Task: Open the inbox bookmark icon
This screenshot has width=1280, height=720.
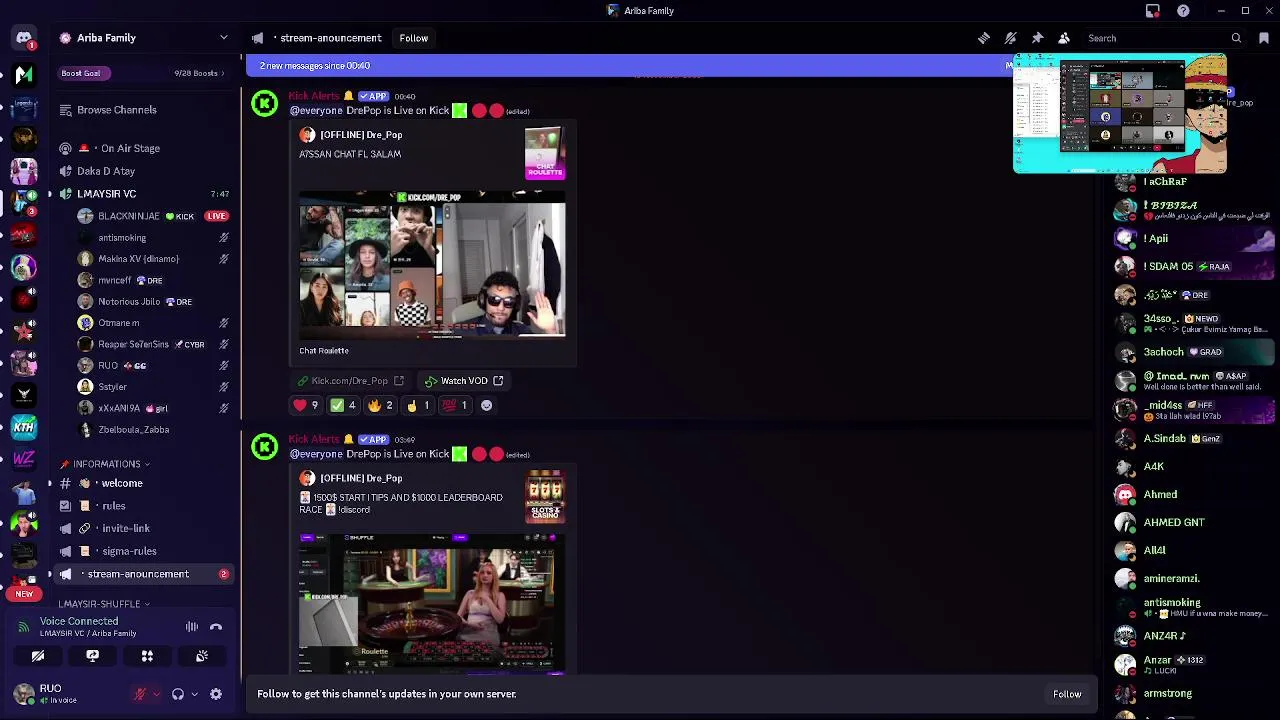Action: (1264, 38)
